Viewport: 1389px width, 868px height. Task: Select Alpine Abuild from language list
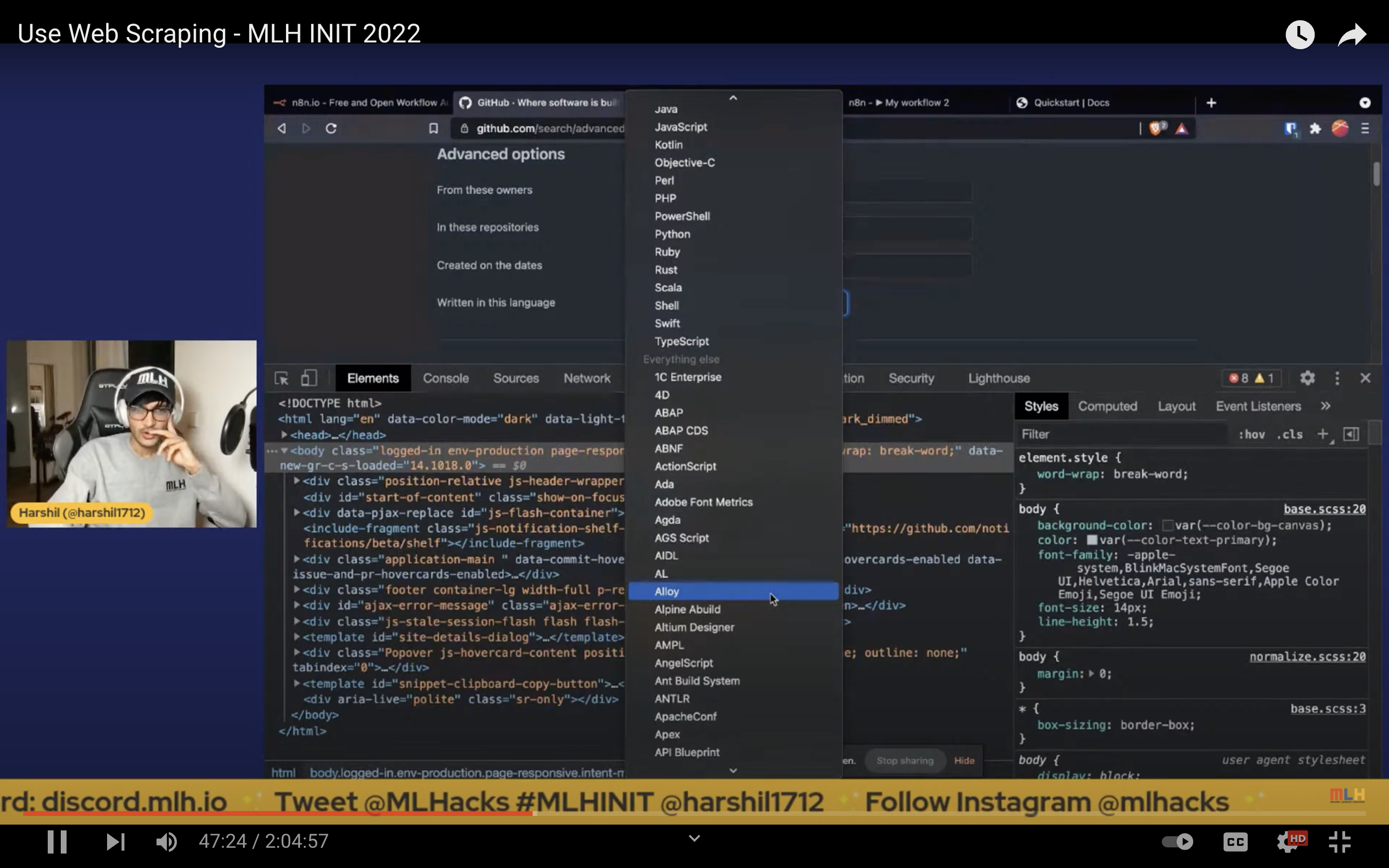pyautogui.click(x=687, y=609)
